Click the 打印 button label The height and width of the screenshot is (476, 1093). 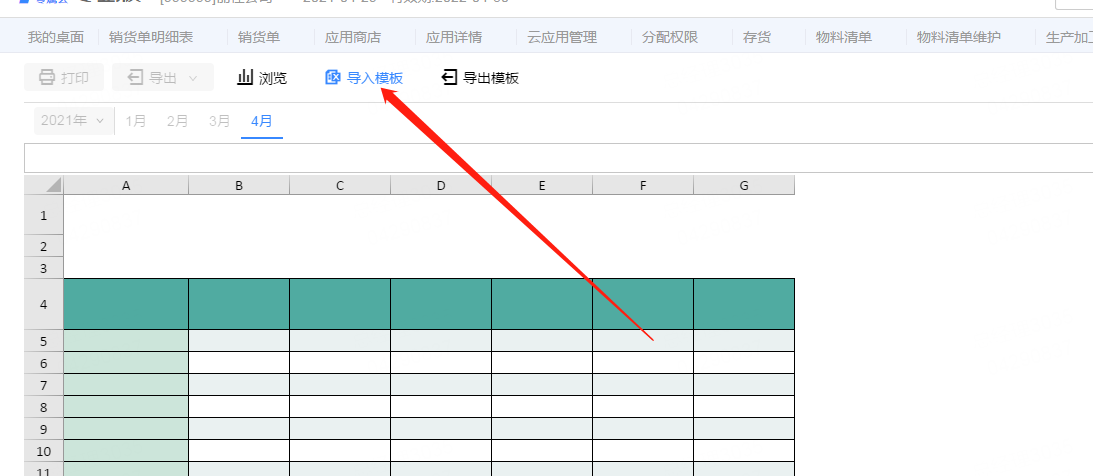click(x=75, y=77)
